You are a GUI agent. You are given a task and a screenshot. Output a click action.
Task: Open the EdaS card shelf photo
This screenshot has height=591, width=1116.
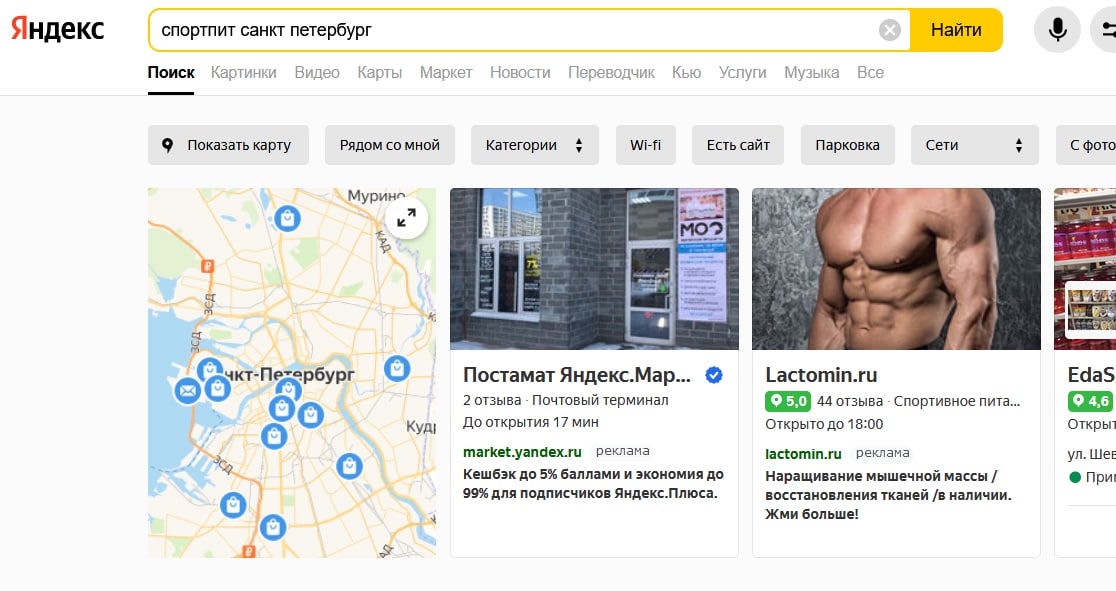(x=1085, y=268)
